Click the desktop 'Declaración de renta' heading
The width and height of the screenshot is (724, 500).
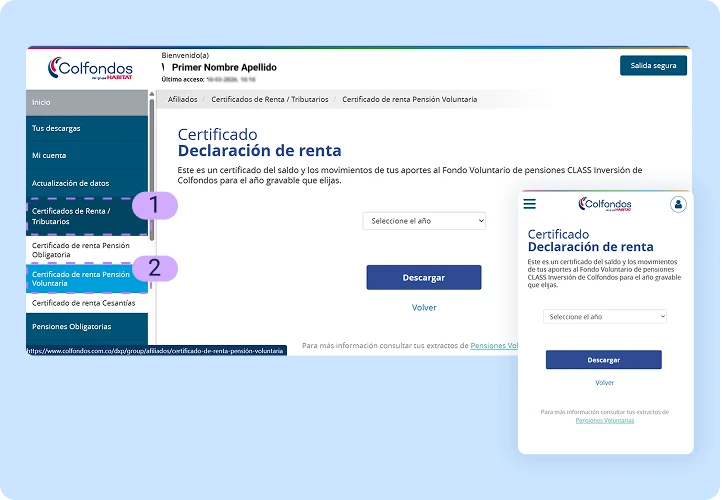[259, 151]
